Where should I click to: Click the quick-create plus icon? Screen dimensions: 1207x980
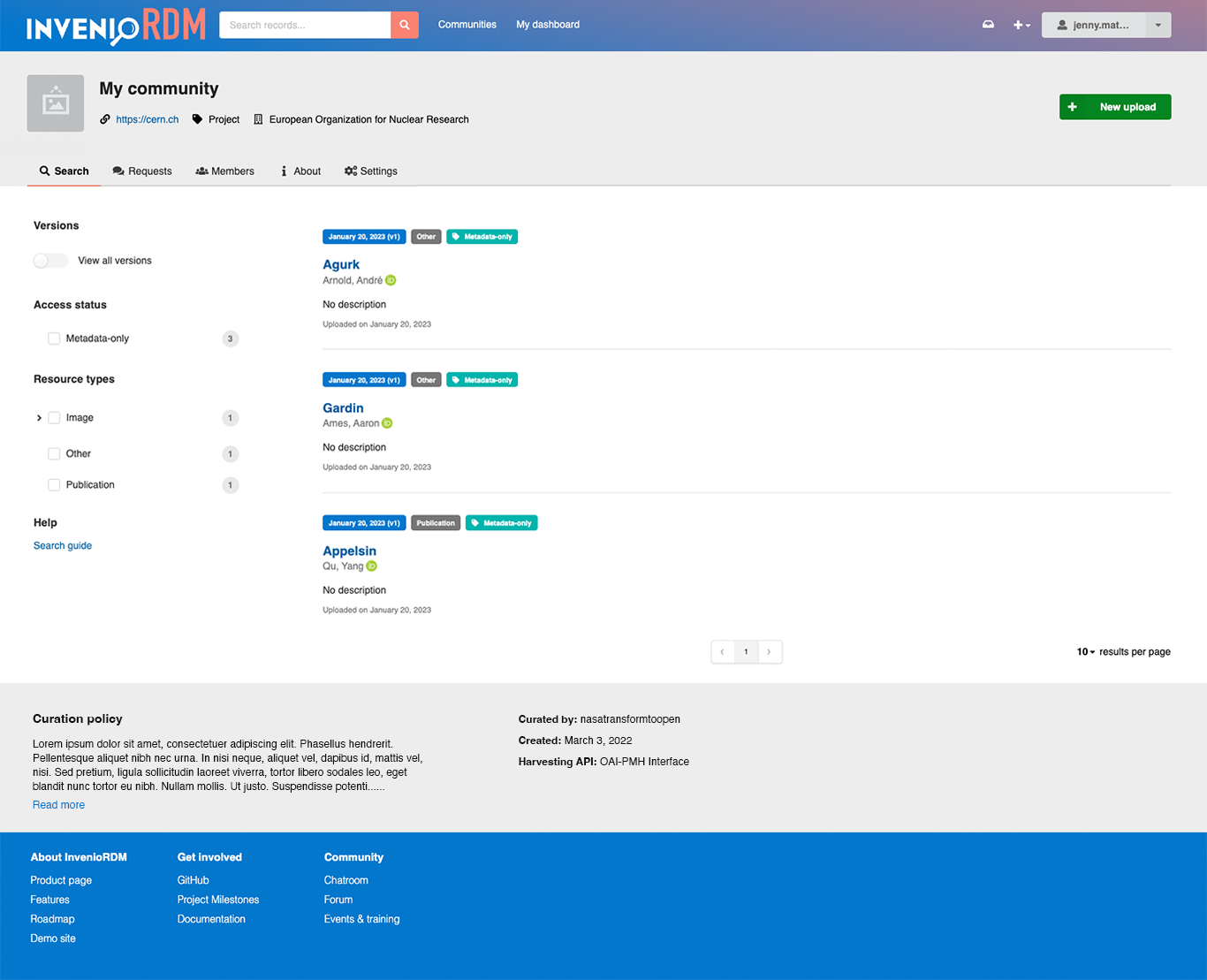point(1018,25)
